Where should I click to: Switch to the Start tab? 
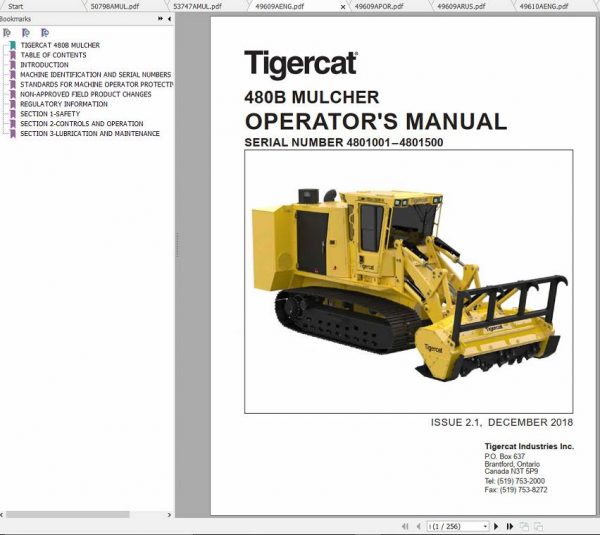tap(16, 6)
